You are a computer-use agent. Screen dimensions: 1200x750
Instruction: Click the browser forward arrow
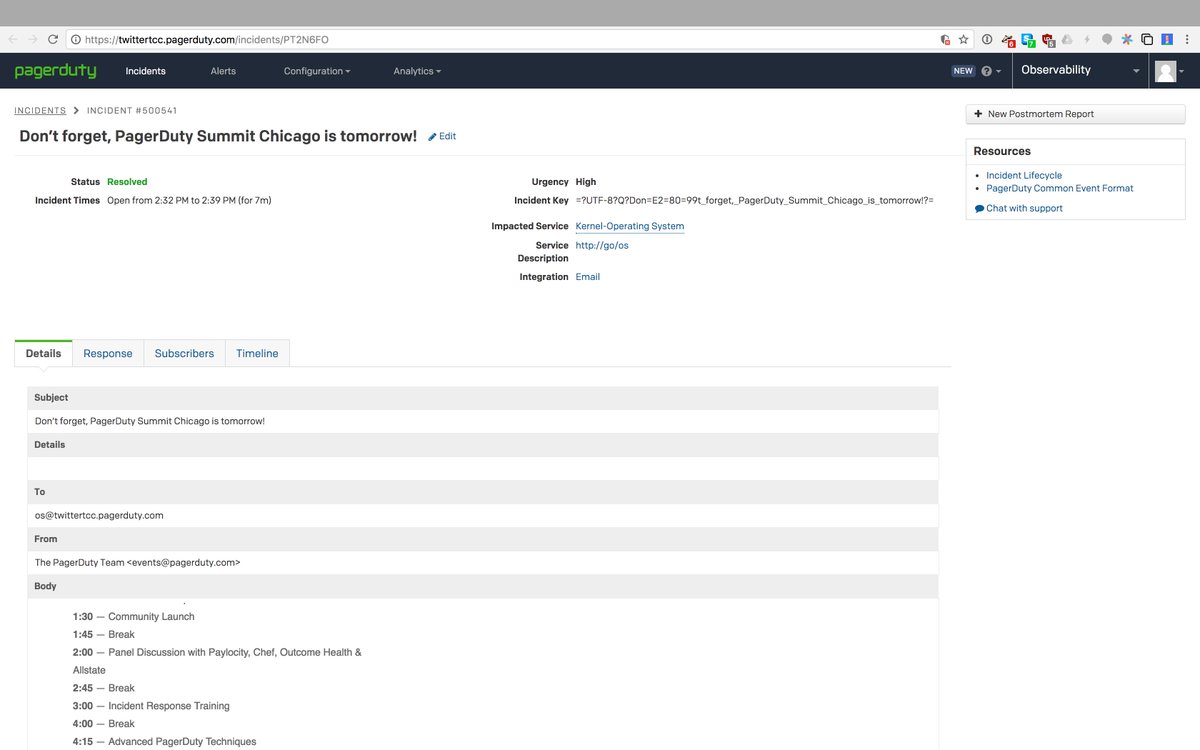33,40
